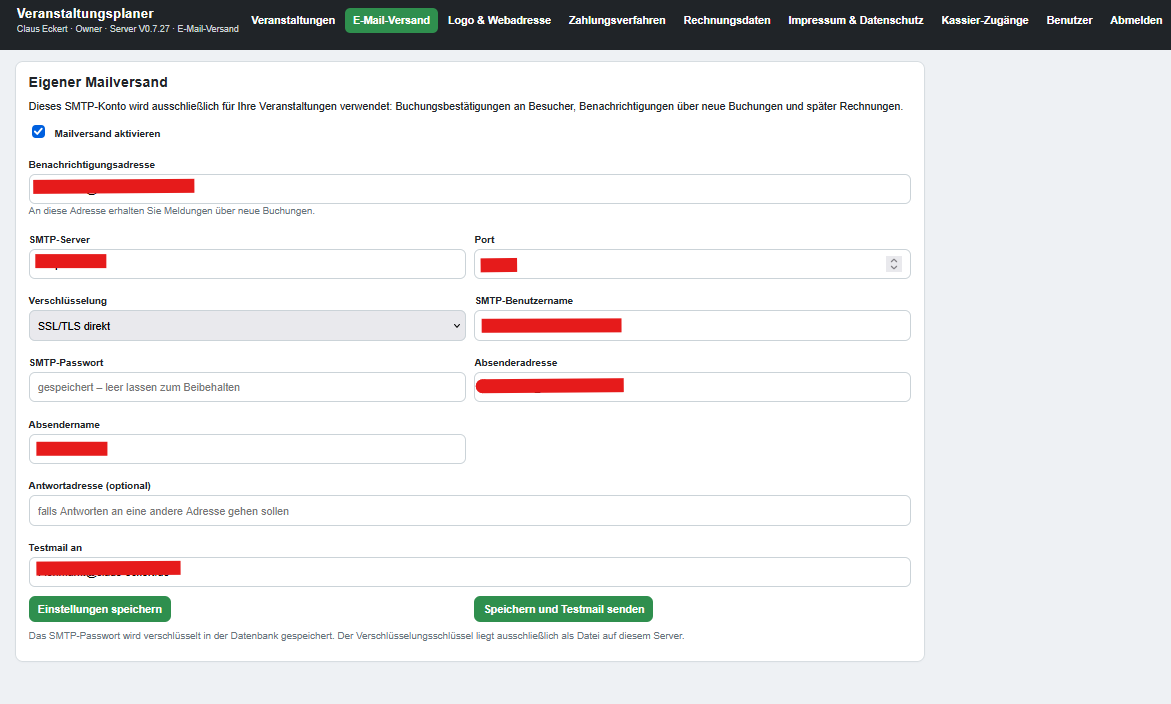Open Kassier-Zugänge page
1171x704 pixels.
(x=984, y=20)
